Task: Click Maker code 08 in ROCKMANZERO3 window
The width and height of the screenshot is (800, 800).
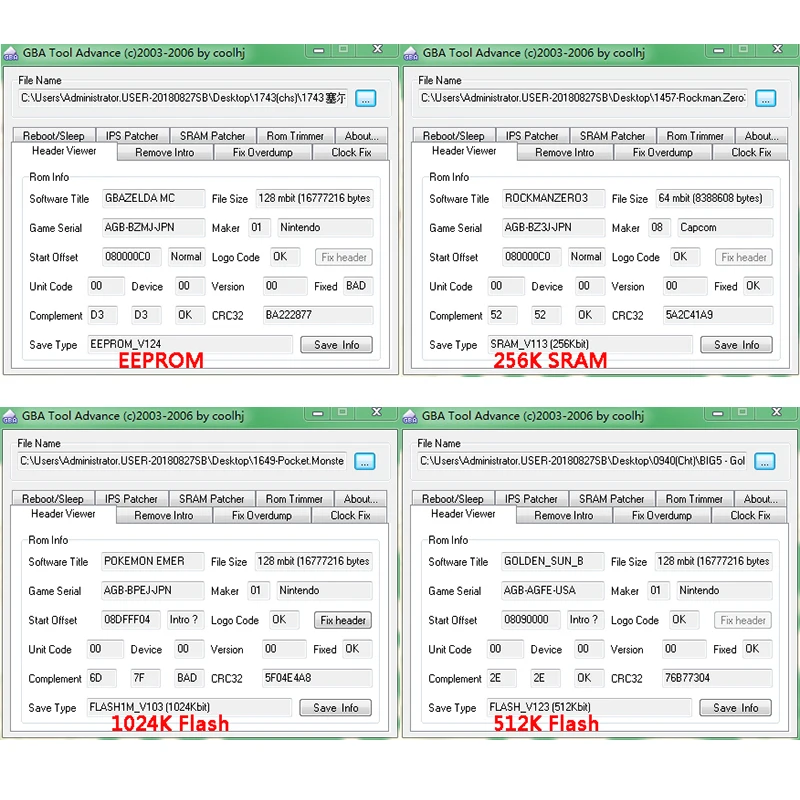Action: [x=659, y=227]
